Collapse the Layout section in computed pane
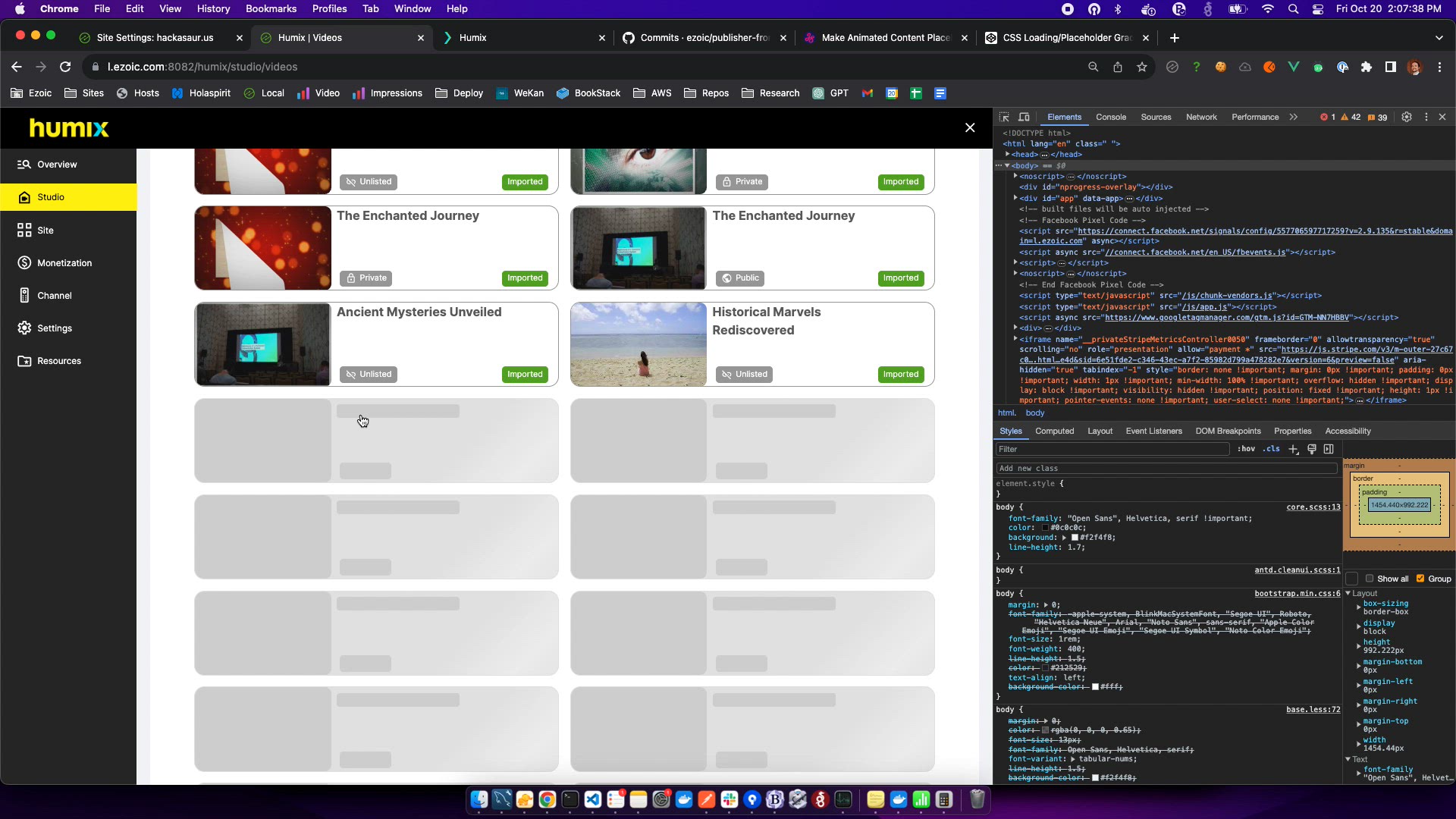 [1348, 594]
